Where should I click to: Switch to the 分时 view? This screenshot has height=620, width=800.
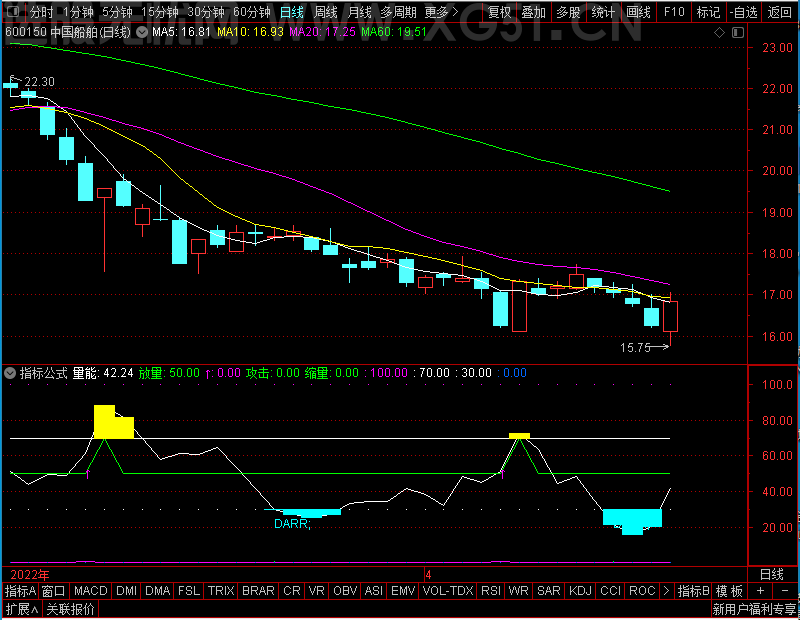click(x=41, y=12)
